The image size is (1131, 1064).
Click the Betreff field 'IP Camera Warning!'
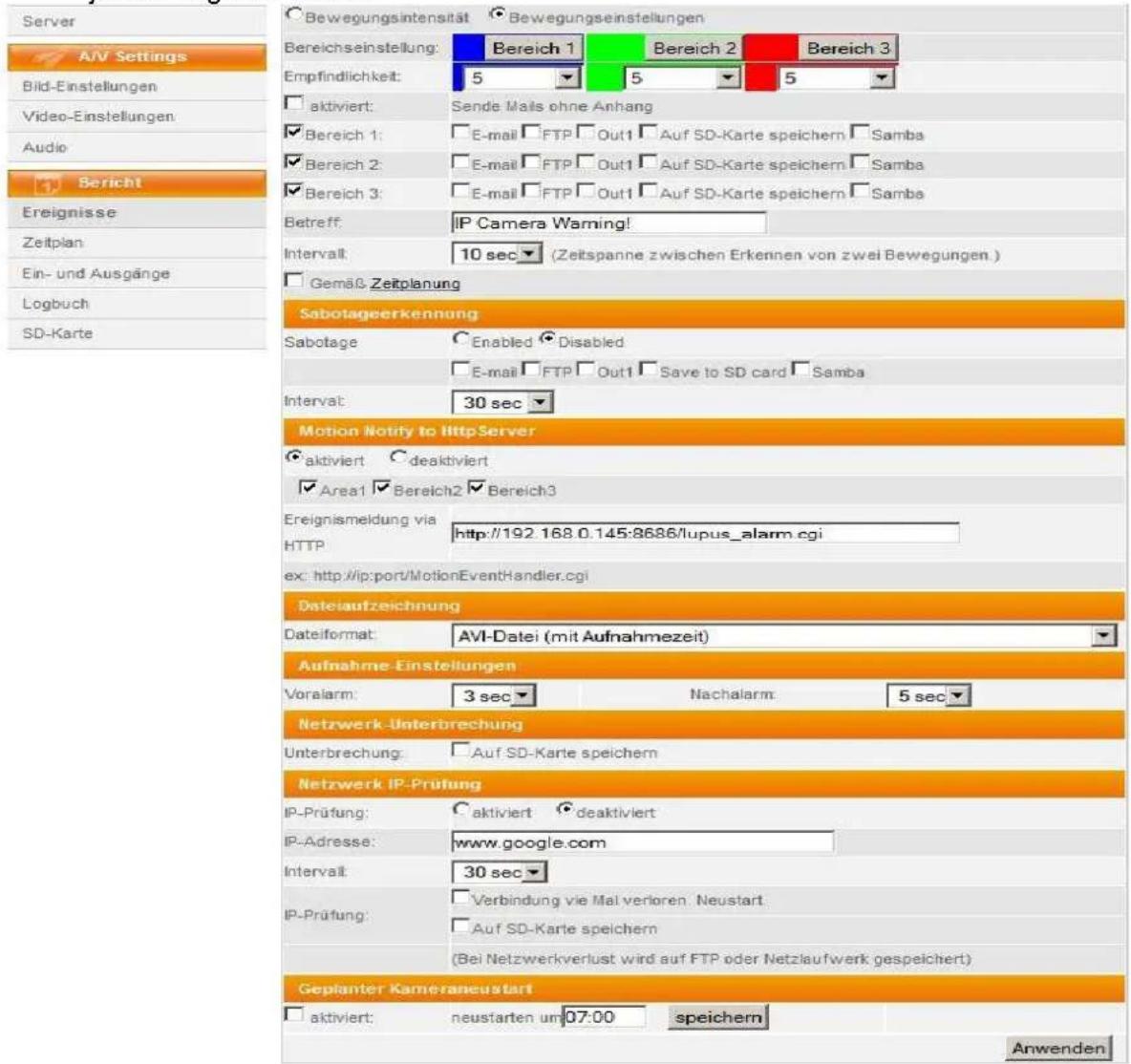[608, 223]
